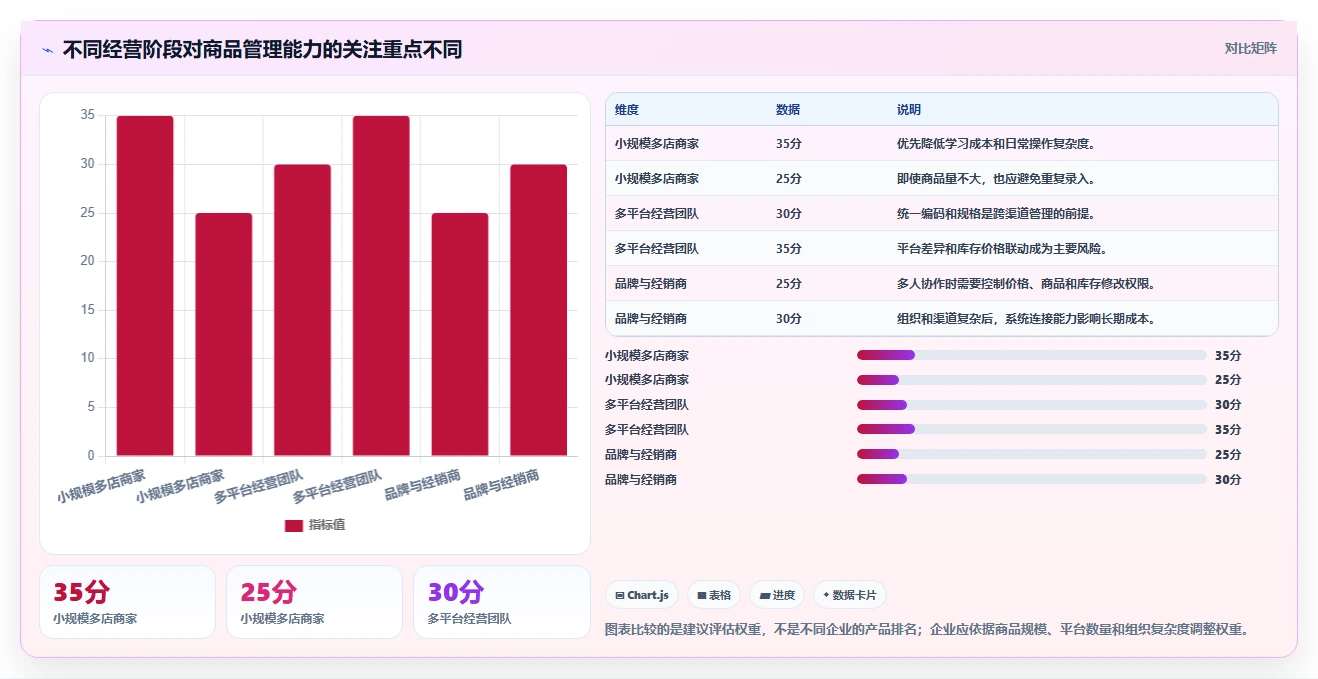Click the Chart.js chip icon

[x=620, y=595]
